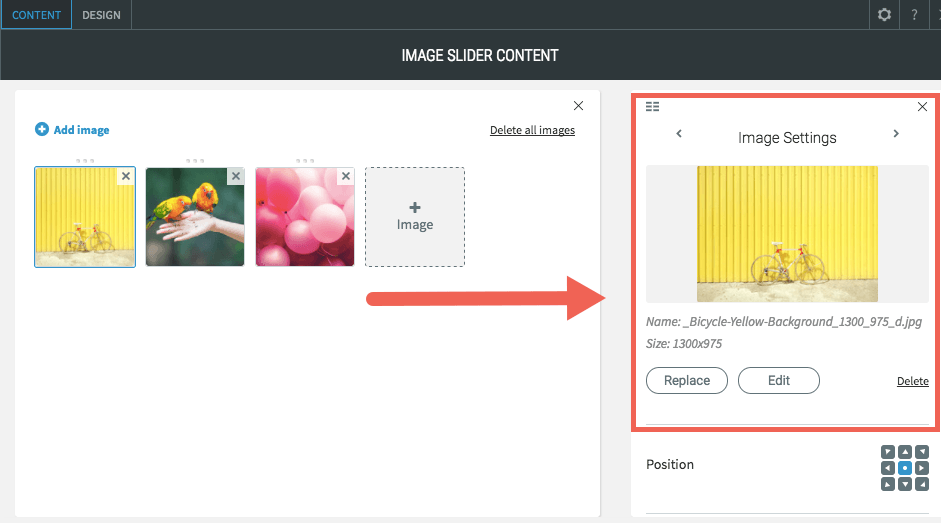The image size is (941, 523).
Task: Close the image list panel
Action: point(579,106)
